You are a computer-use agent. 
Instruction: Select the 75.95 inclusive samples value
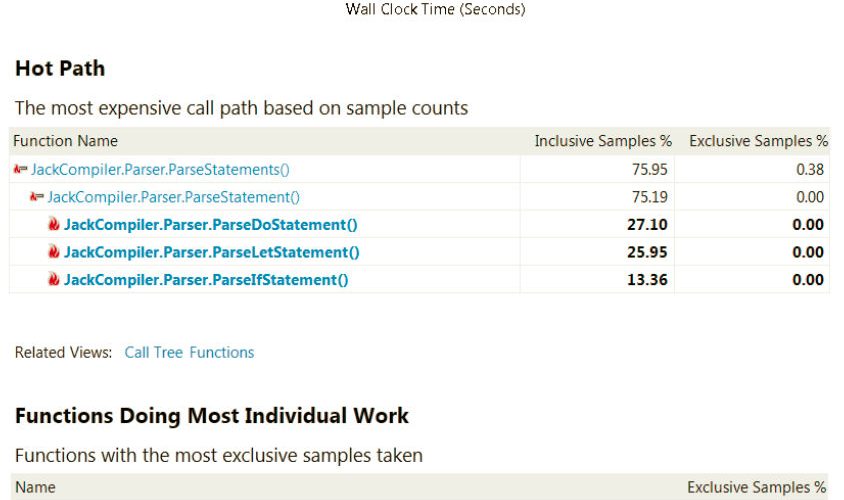650,170
